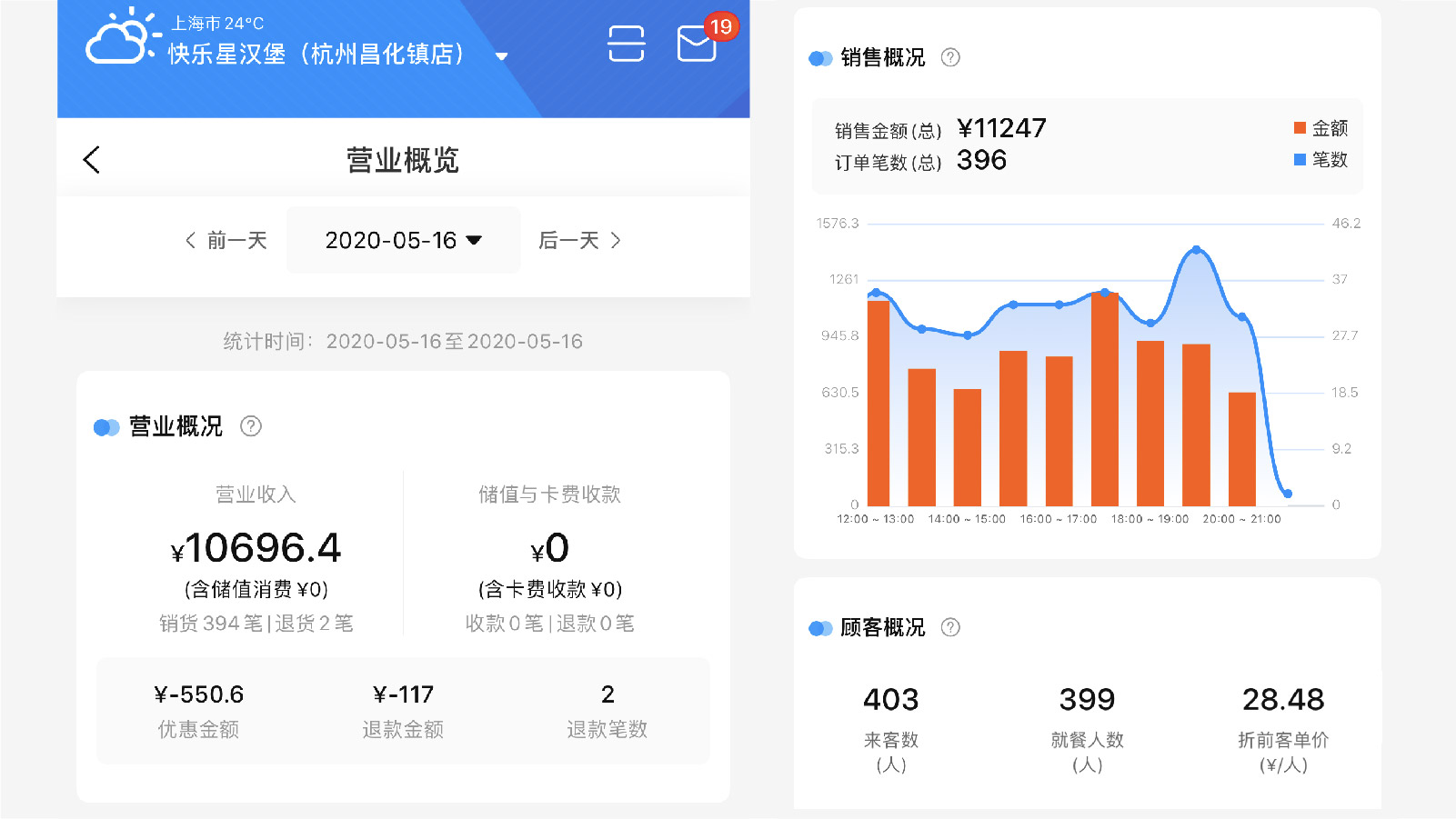Open the help tooltip next to 营业概况
1456x819 pixels.
(252, 427)
